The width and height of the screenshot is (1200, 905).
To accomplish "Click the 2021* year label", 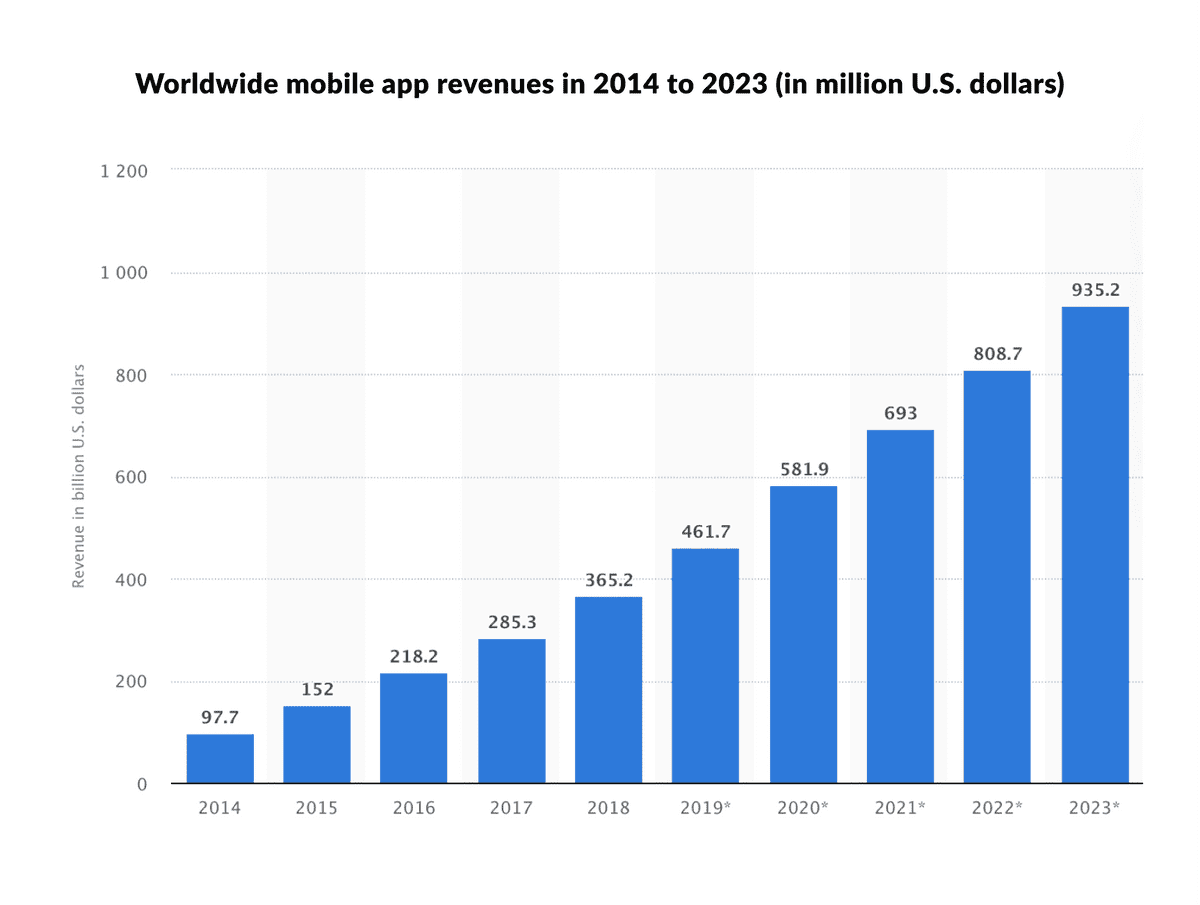I will click(901, 808).
